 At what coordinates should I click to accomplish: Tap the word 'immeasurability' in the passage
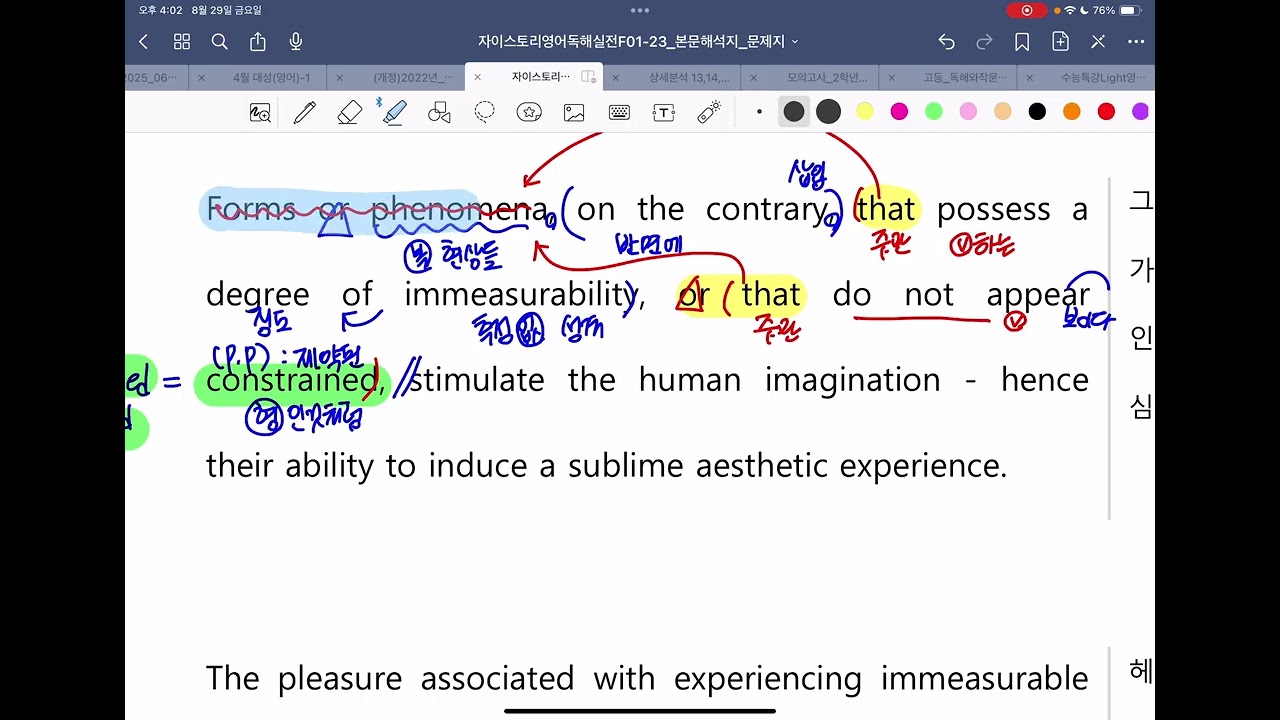point(520,295)
